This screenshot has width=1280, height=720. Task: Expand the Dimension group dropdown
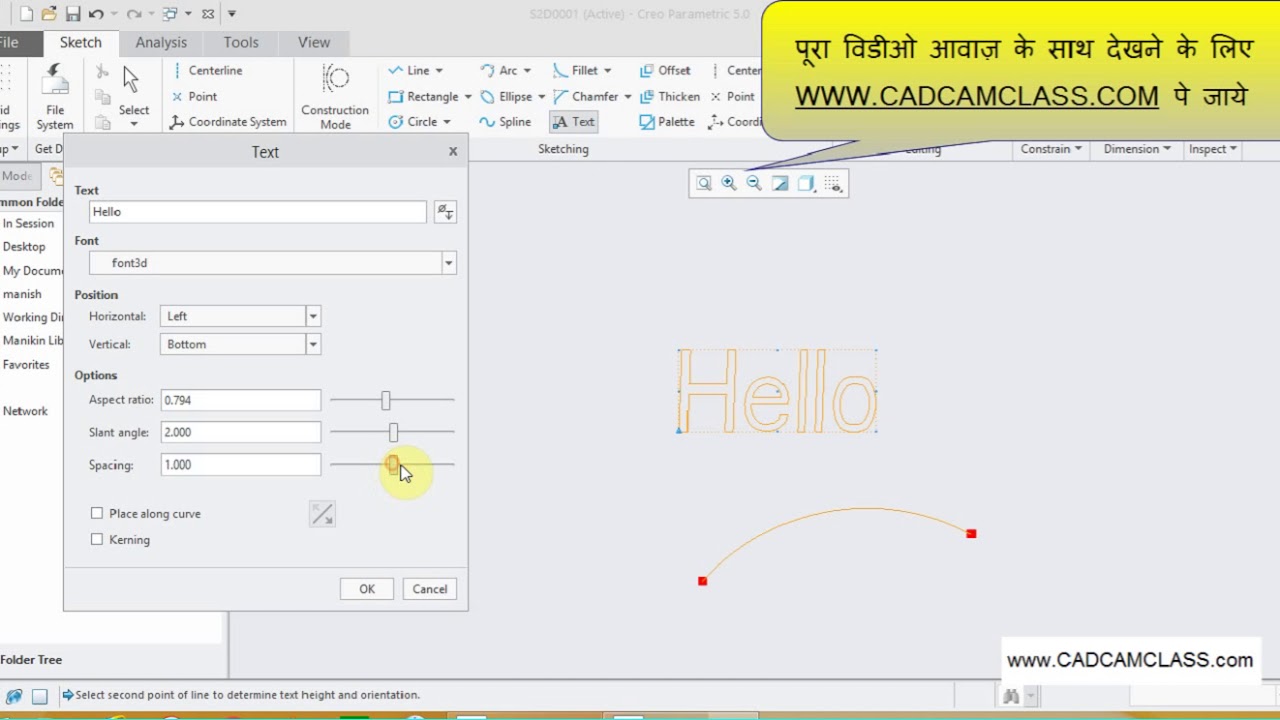click(1137, 149)
